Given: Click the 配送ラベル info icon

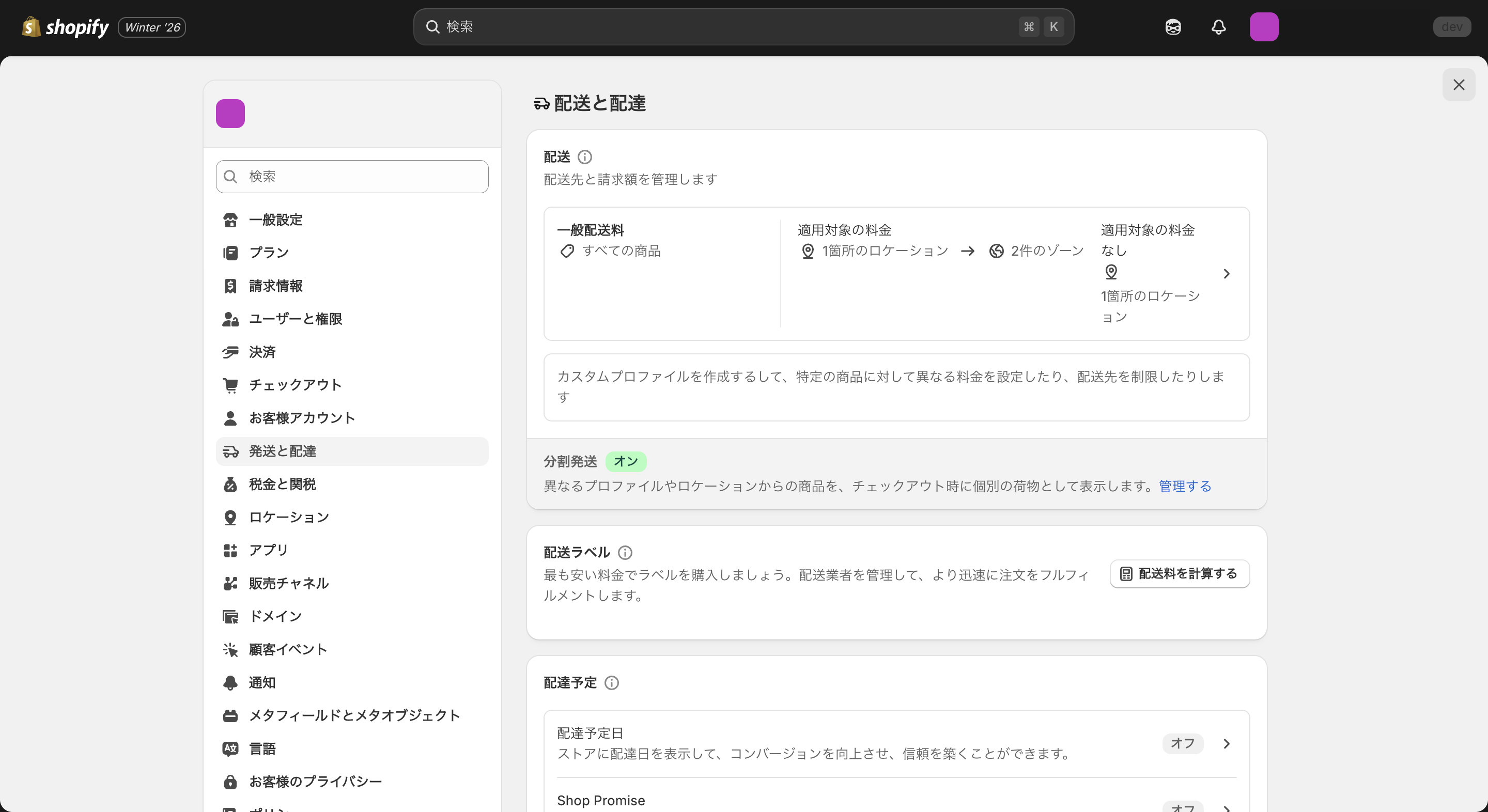Looking at the screenshot, I should (626, 552).
